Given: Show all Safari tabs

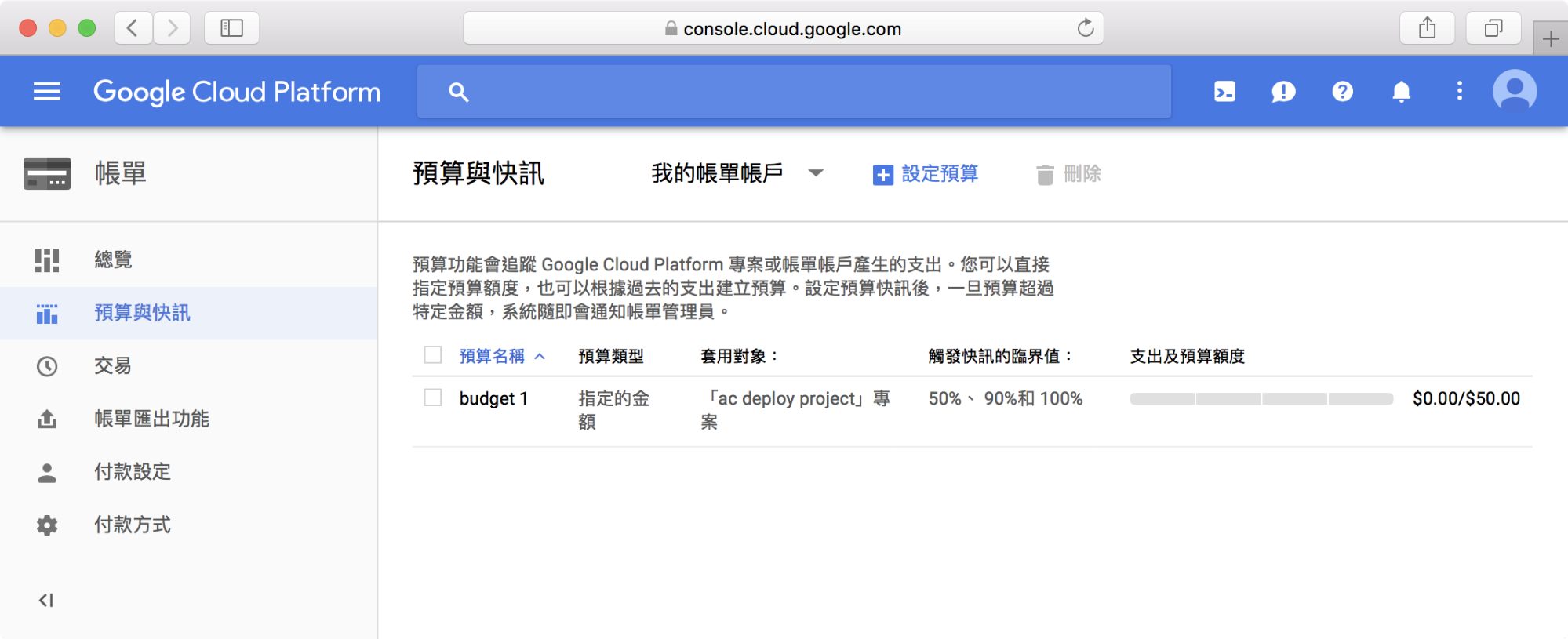Looking at the screenshot, I should point(1493,28).
